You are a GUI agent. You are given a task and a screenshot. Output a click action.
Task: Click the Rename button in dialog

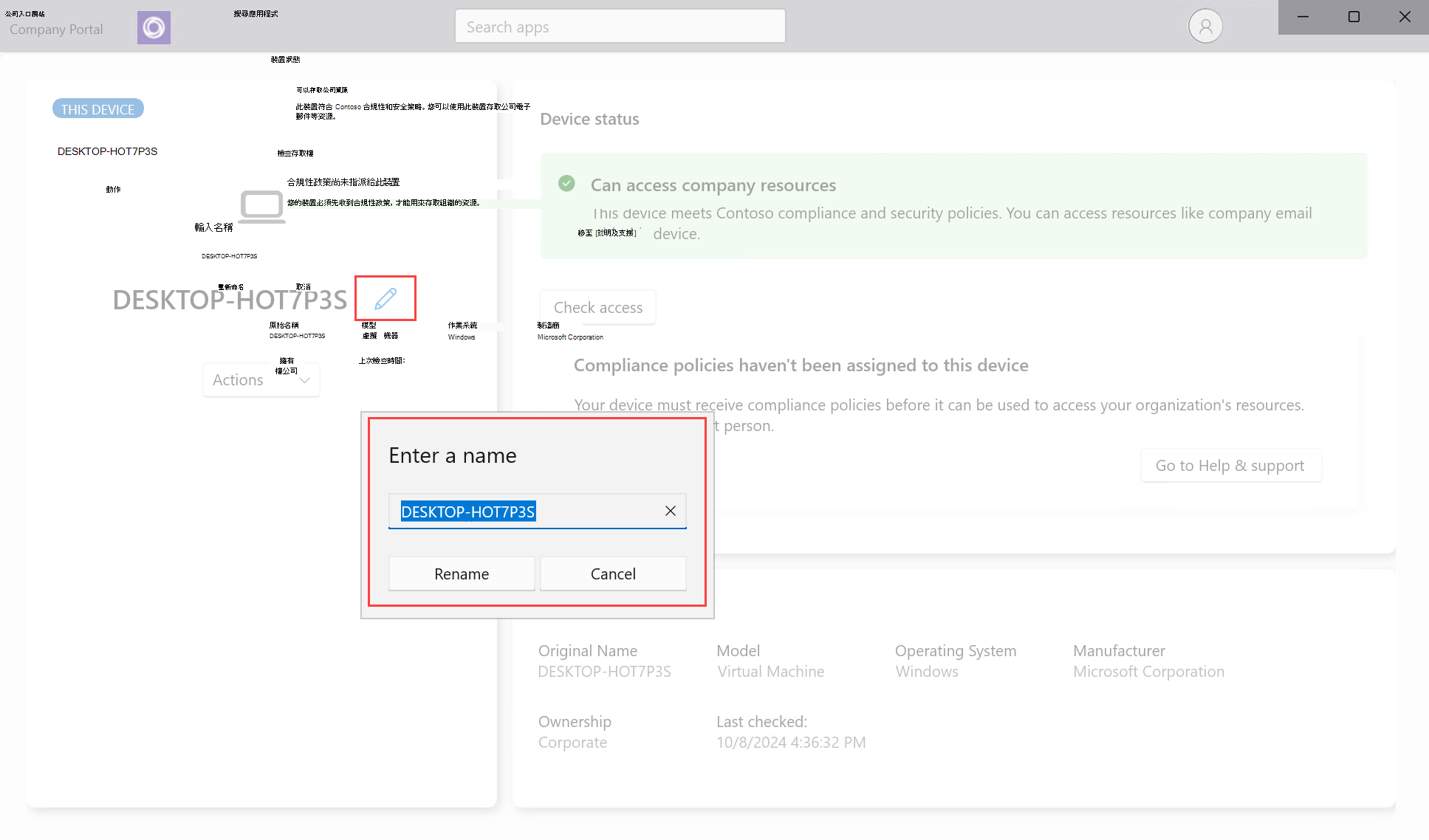462,573
